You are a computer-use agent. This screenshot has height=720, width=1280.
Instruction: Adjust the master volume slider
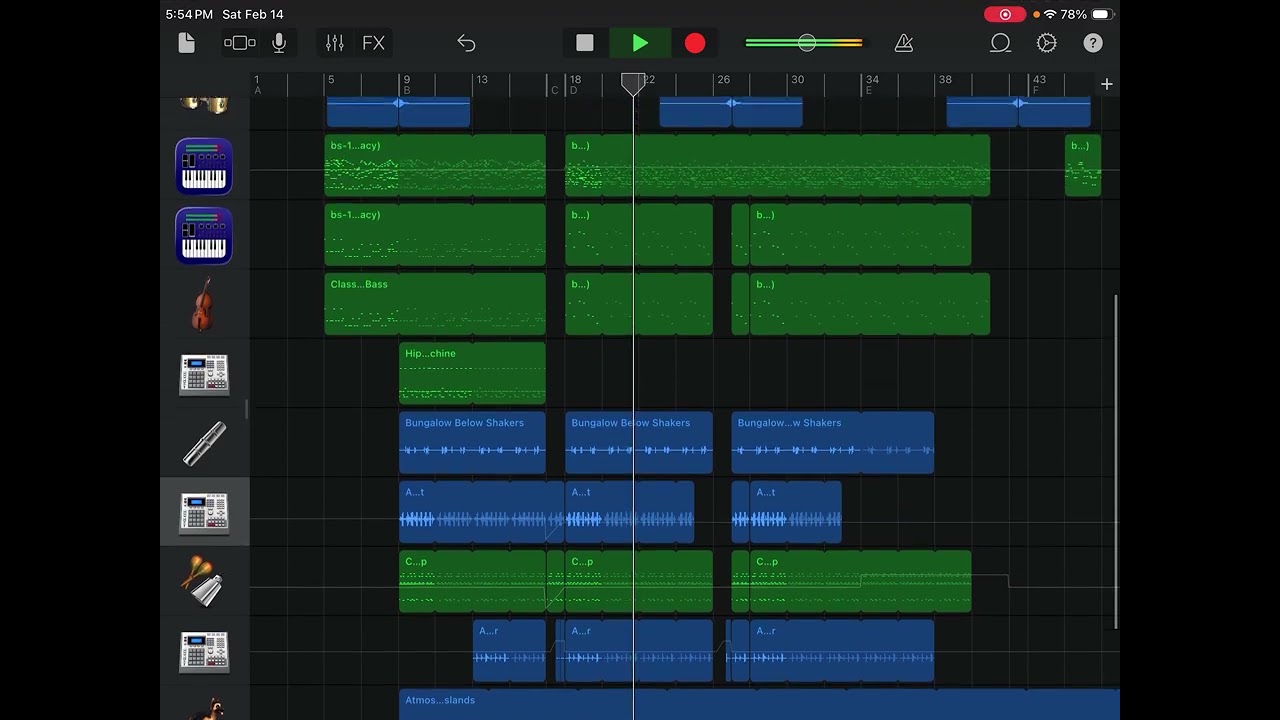pos(805,43)
